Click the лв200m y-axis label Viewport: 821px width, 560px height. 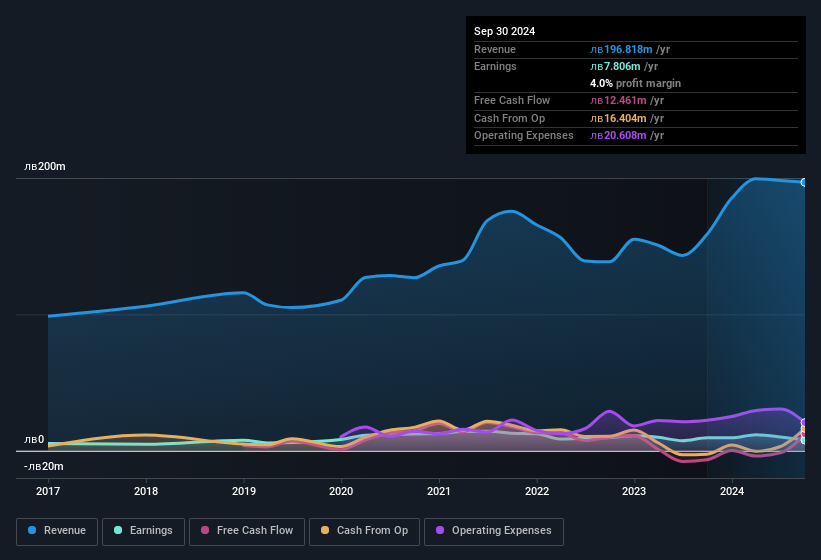45,166
